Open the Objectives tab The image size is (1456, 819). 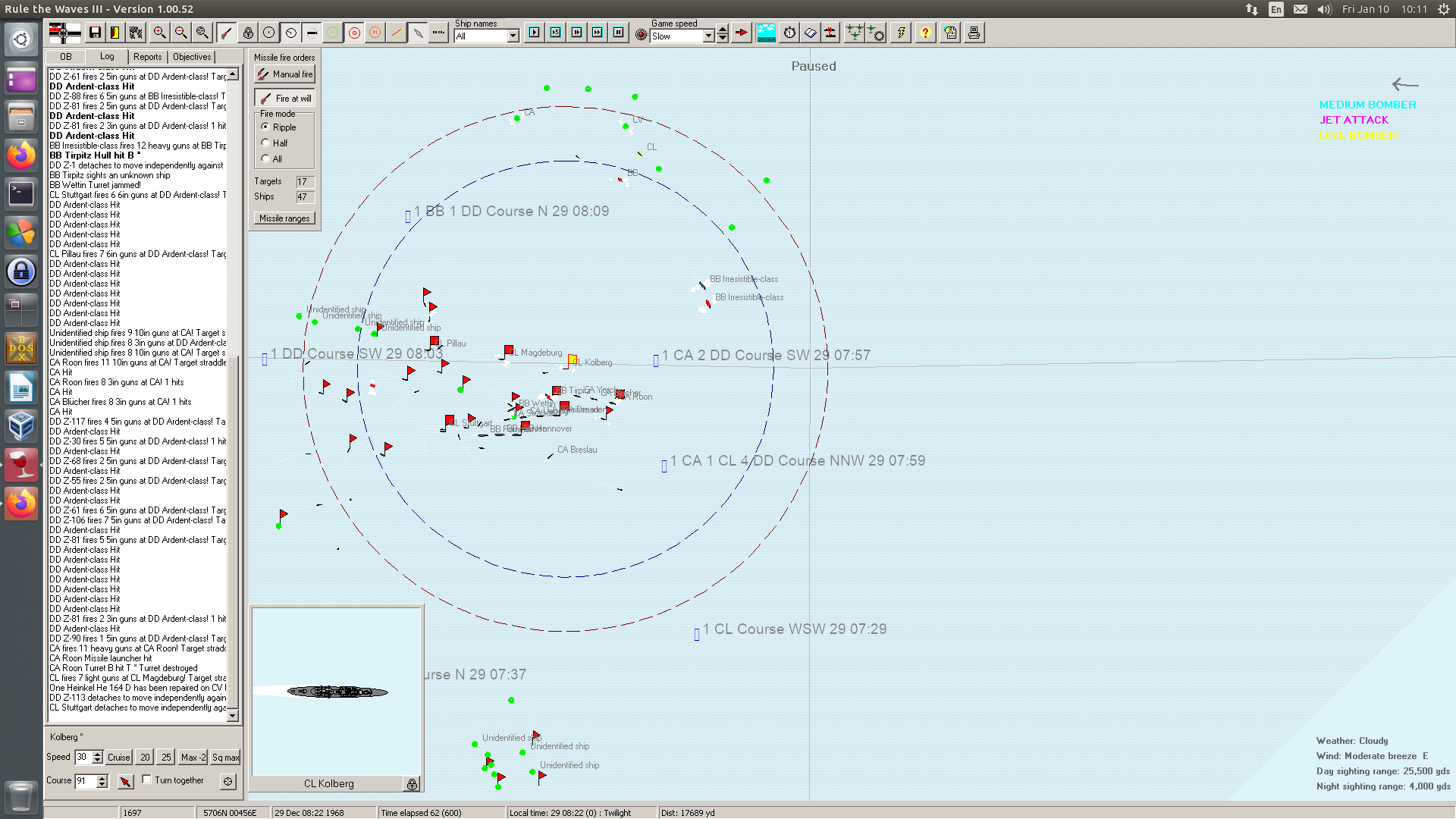point(192,57)
